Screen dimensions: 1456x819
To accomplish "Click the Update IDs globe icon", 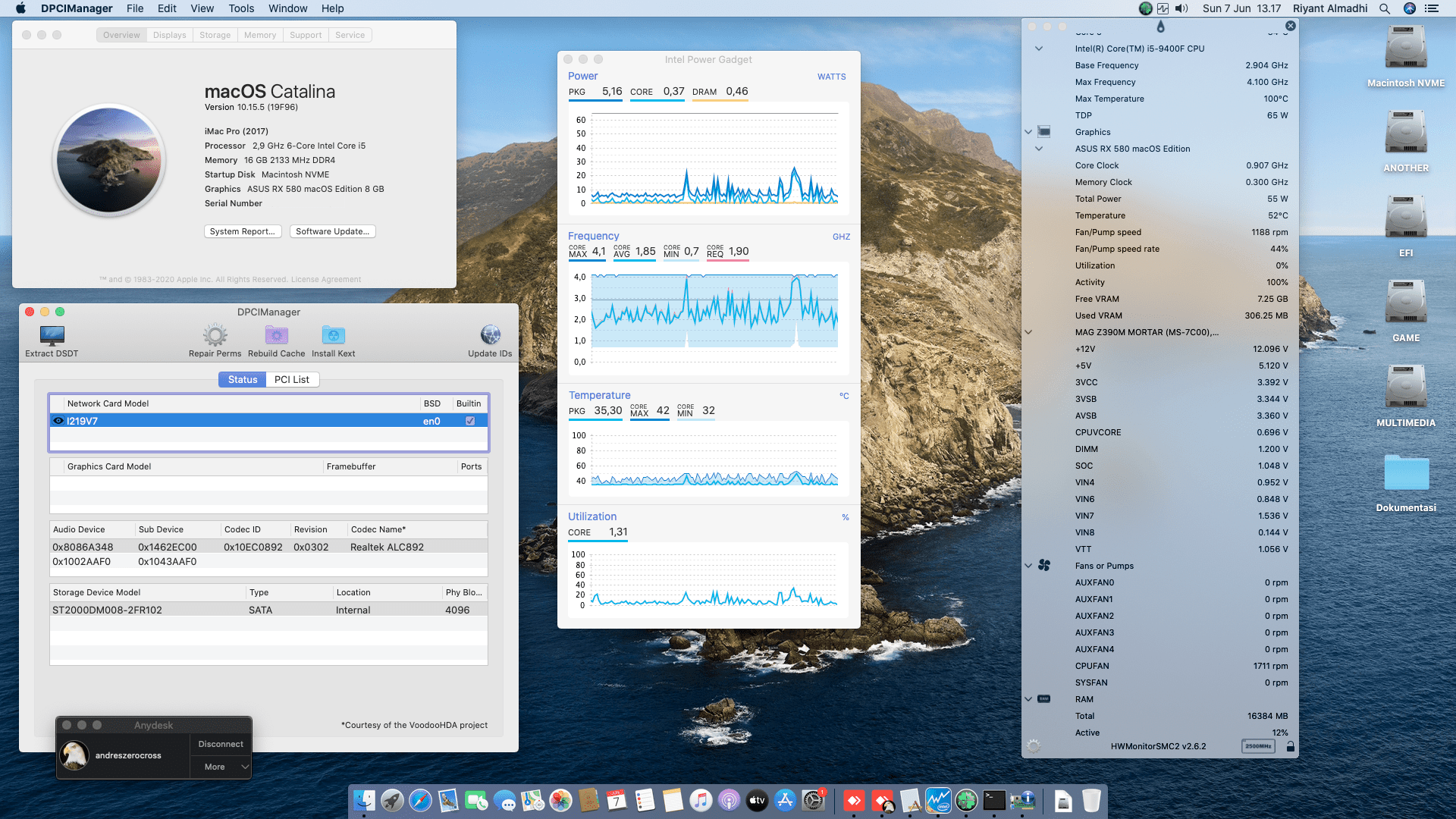I will coord(490,334).
